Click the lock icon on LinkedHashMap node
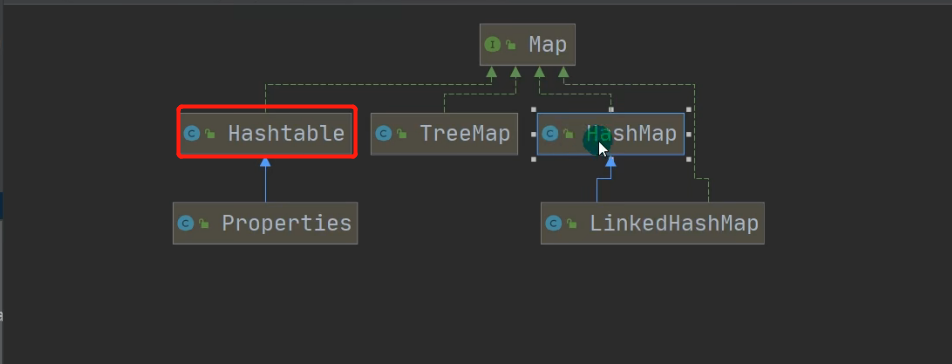 pos(572,223)
